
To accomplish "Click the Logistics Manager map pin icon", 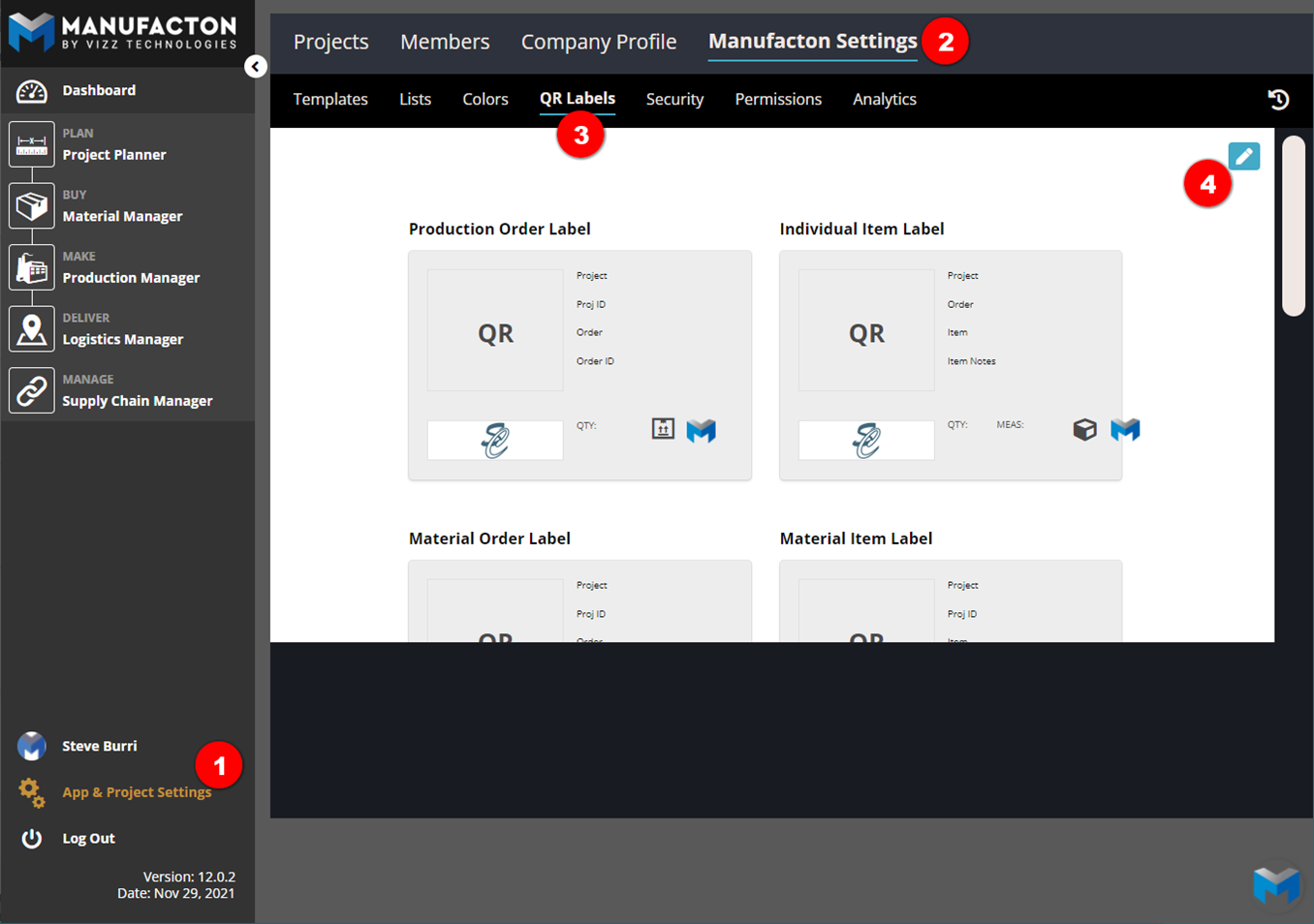I will pos(32,329).
